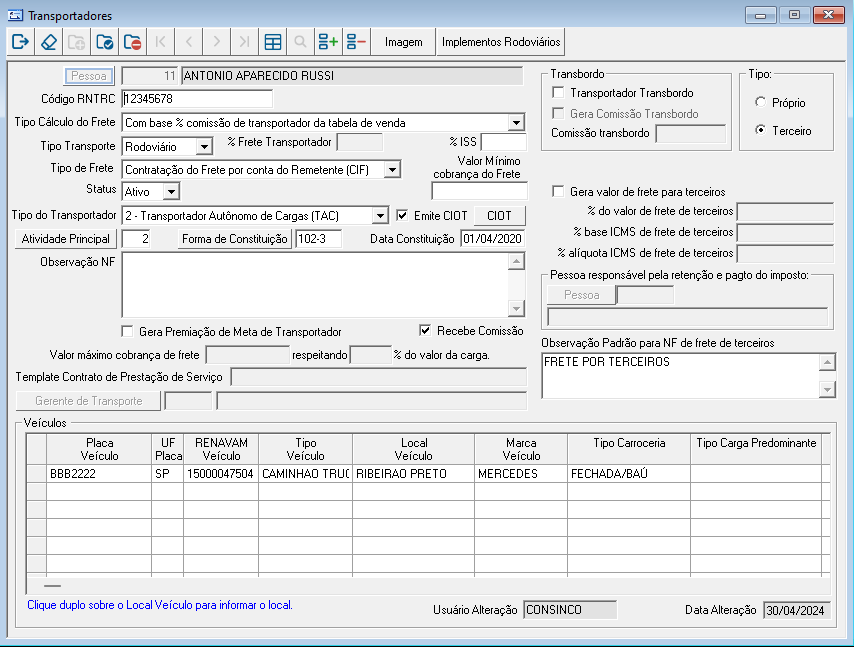Click the Pessoa button near name field
The height and width of the screenshot is (647, 854).
point(89,76)
